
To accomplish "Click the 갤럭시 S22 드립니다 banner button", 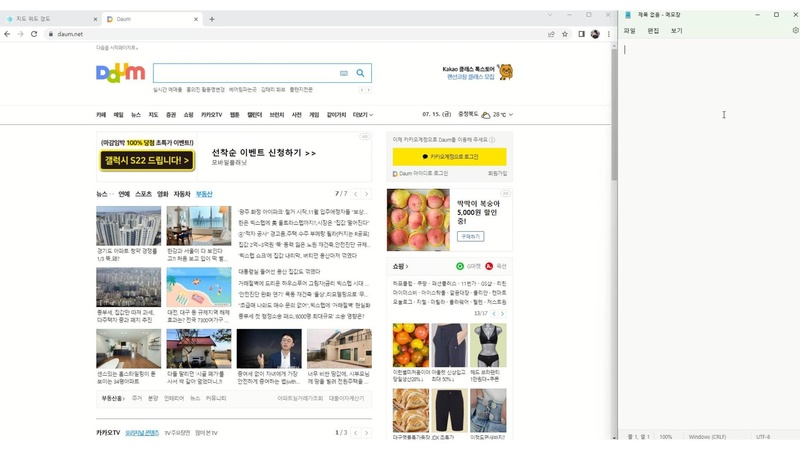I will point(147,161).
